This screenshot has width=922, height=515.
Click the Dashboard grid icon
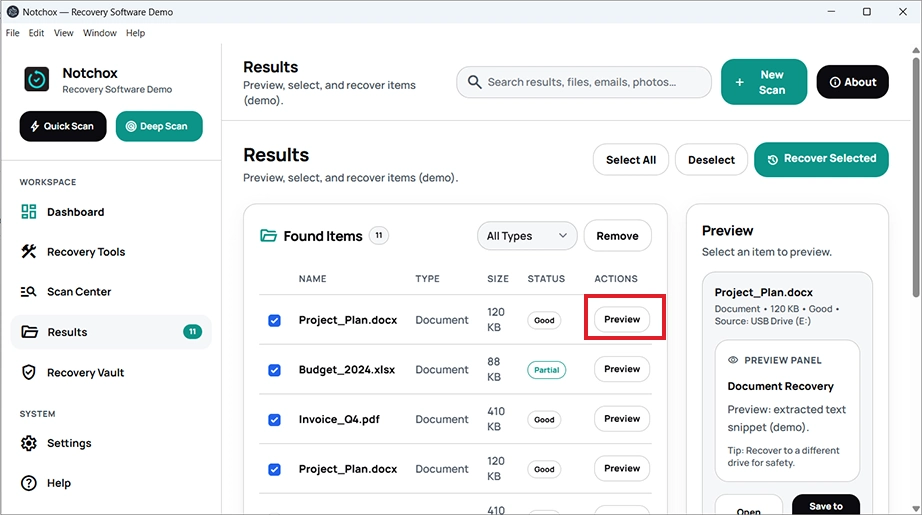29,212
